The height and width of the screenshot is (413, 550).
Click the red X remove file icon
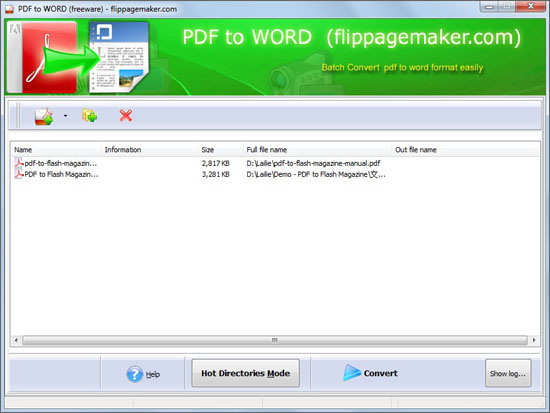[x=126, y=115]
